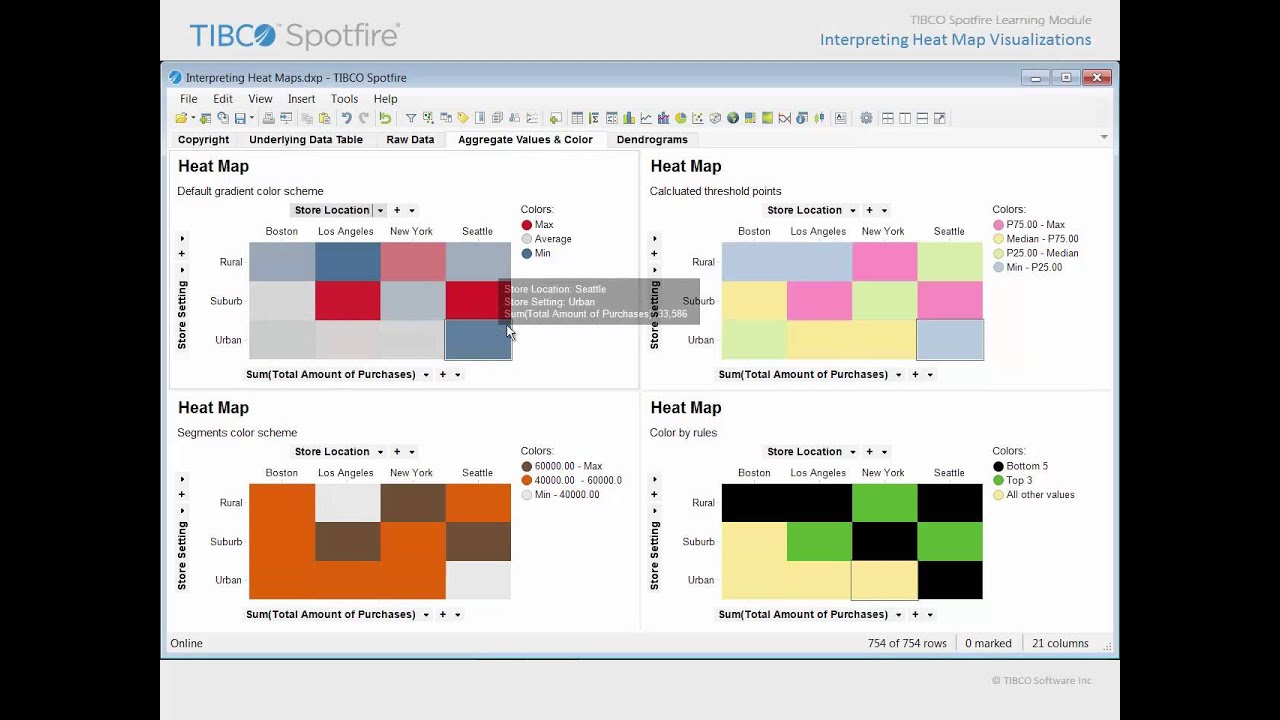Image resolution: width=1280 pixels, height=720 pixels.
Task: Open the Edit menu
Action: pos(222,99)
